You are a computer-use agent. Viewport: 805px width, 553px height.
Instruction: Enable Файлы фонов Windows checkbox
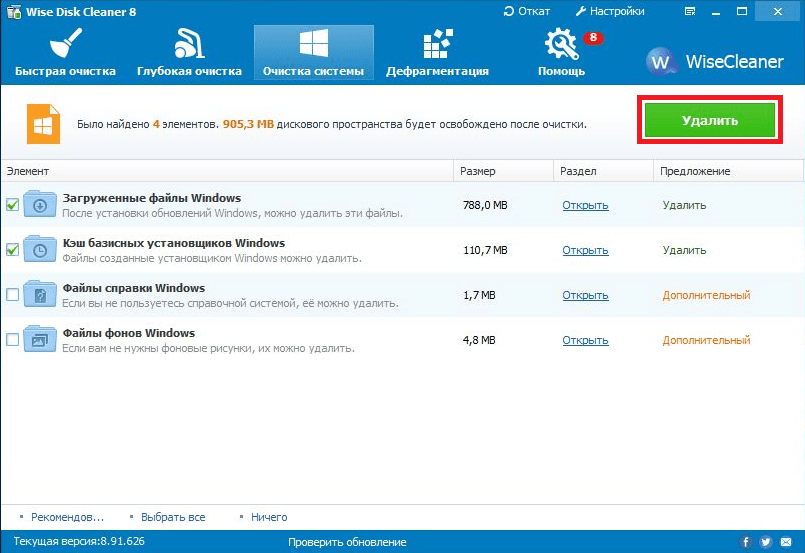12,340
